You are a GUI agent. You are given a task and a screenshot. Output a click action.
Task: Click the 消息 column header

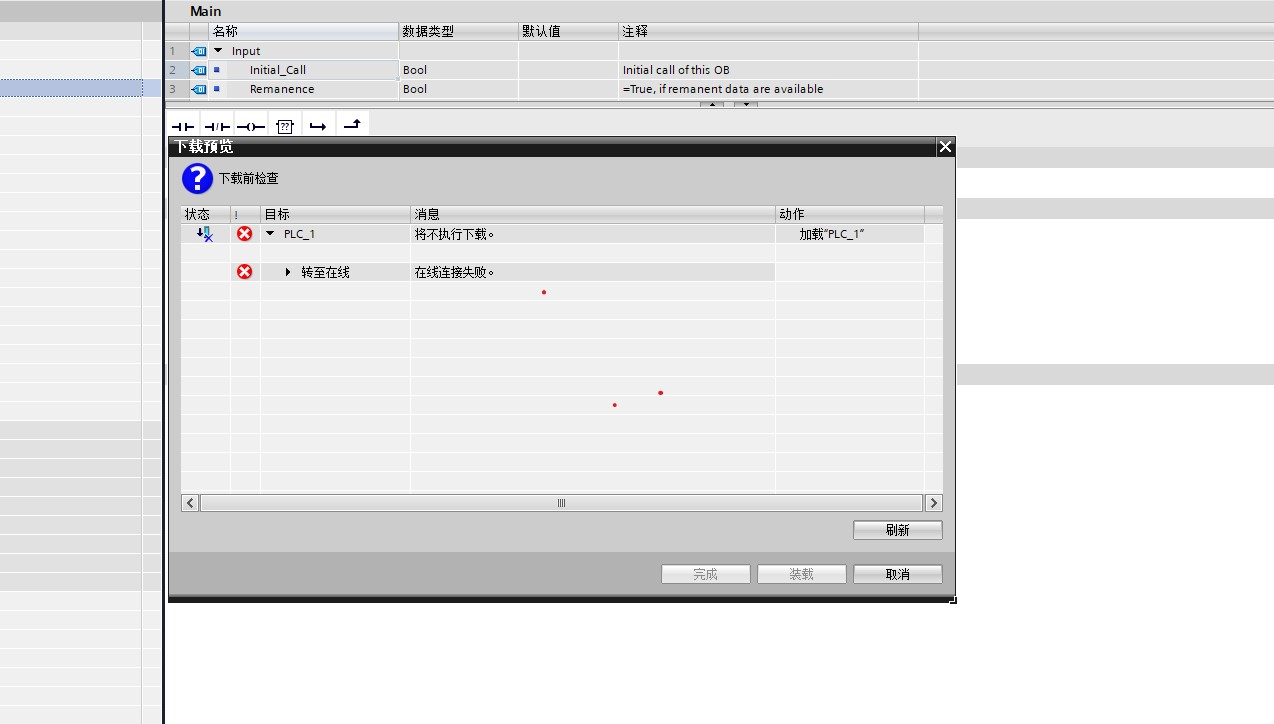point(592,214)
